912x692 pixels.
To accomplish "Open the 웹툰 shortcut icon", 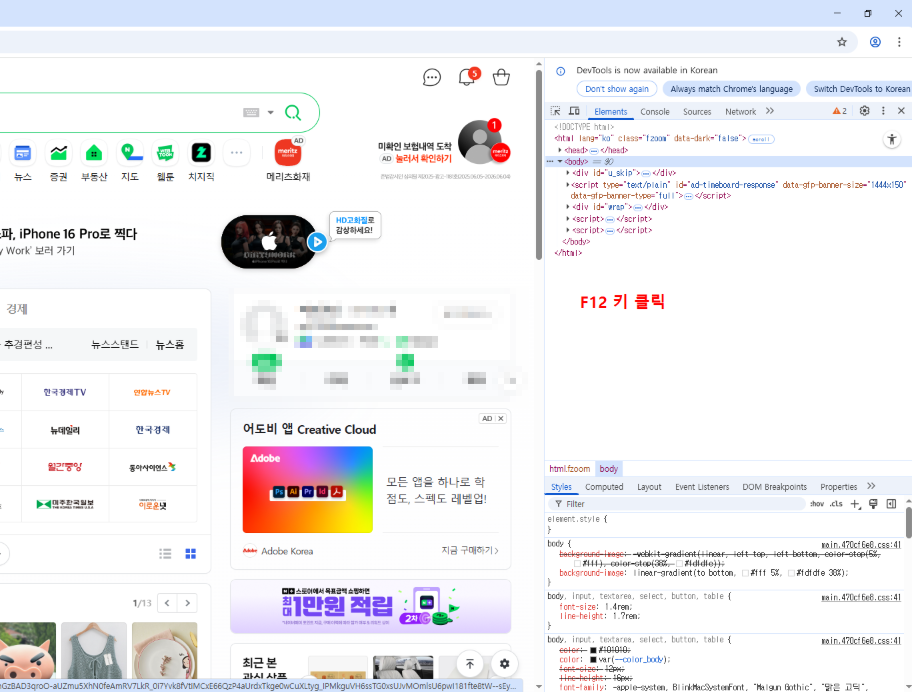I will click(165, 153).
